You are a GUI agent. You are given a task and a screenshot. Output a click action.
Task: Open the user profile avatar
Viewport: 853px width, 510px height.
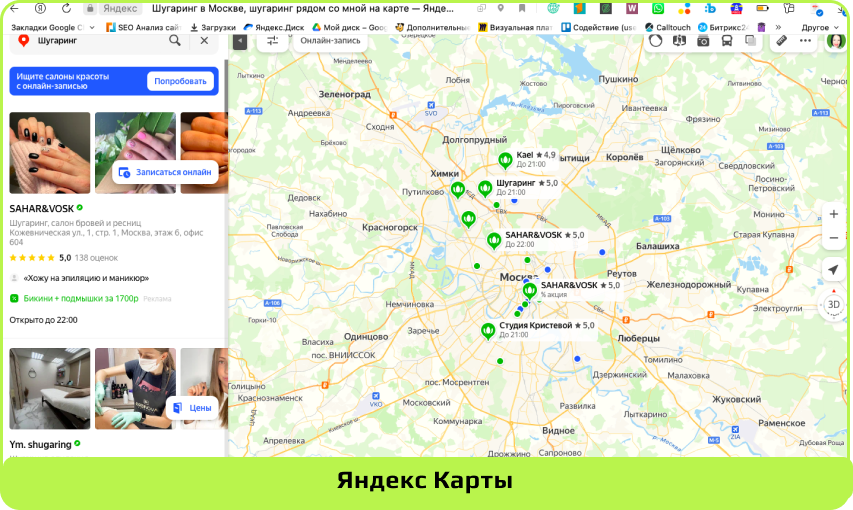coord(835,41)
